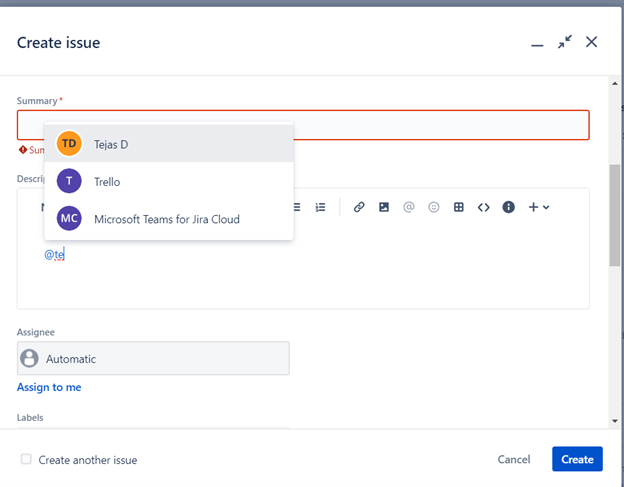This screenshot has height=487, width=624.
Task: Click the Create issue heading
Action: pyautogui.click(x=58, y=43)
